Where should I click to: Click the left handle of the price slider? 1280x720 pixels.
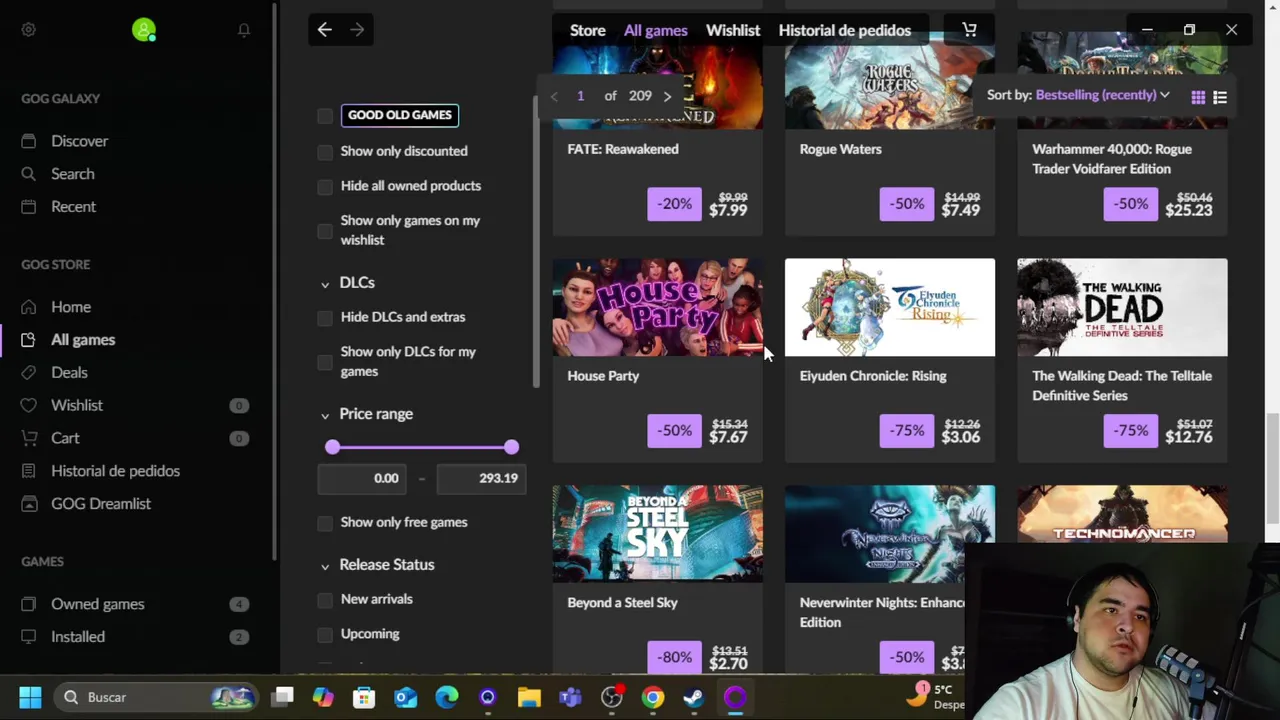pyautogui.click(x=332, y=448)
